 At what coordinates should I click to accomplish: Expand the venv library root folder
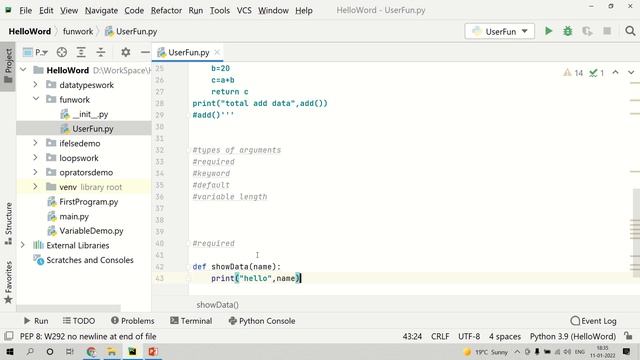[36, 187]
